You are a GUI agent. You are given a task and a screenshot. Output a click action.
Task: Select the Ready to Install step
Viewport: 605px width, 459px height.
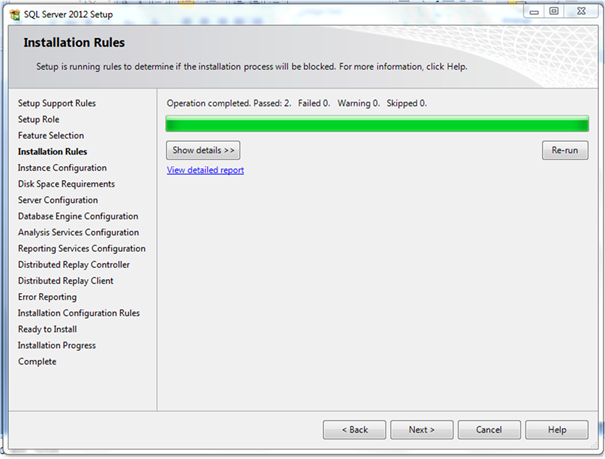[x=47, y=329]
